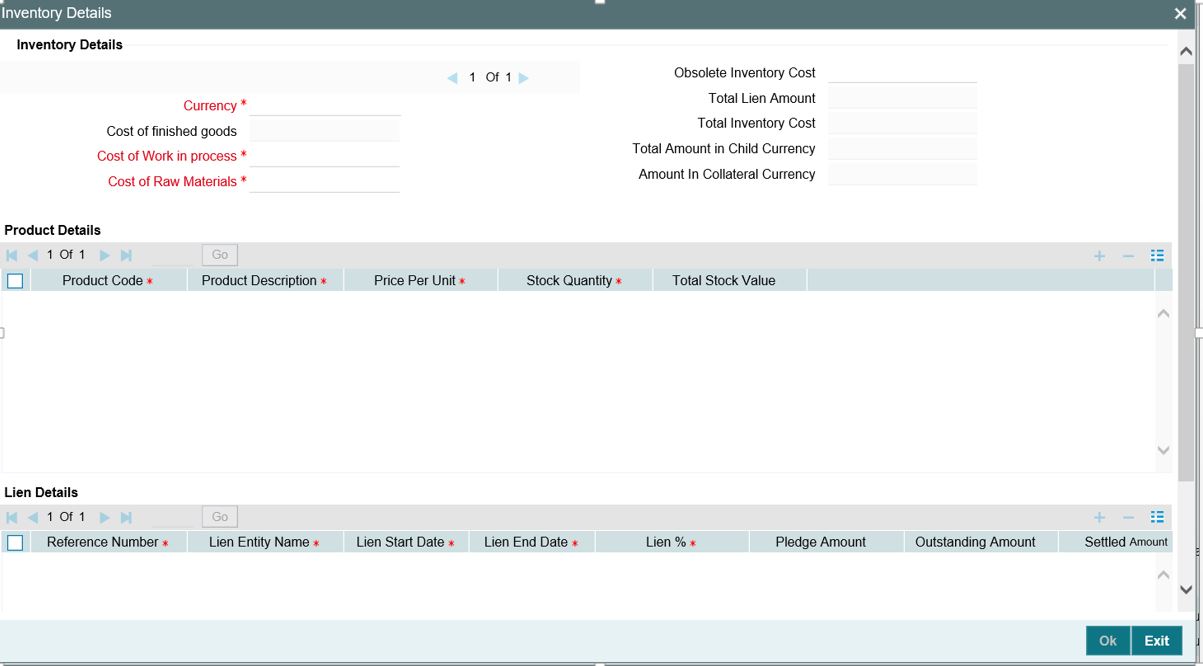1203x666 pixels.
Task: Tick the select-all checkbox in Product Details
Action: click(x=15, y=281)
